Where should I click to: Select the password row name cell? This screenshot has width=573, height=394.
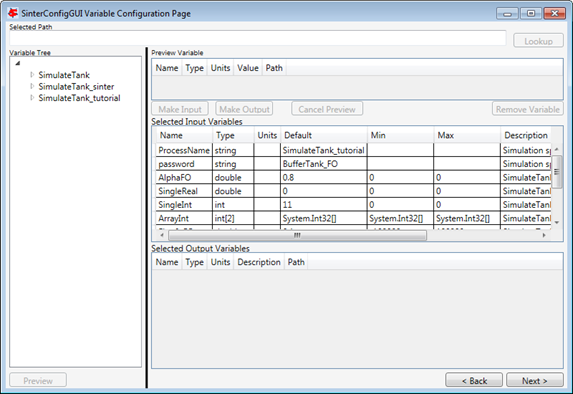tap(184, 164)
